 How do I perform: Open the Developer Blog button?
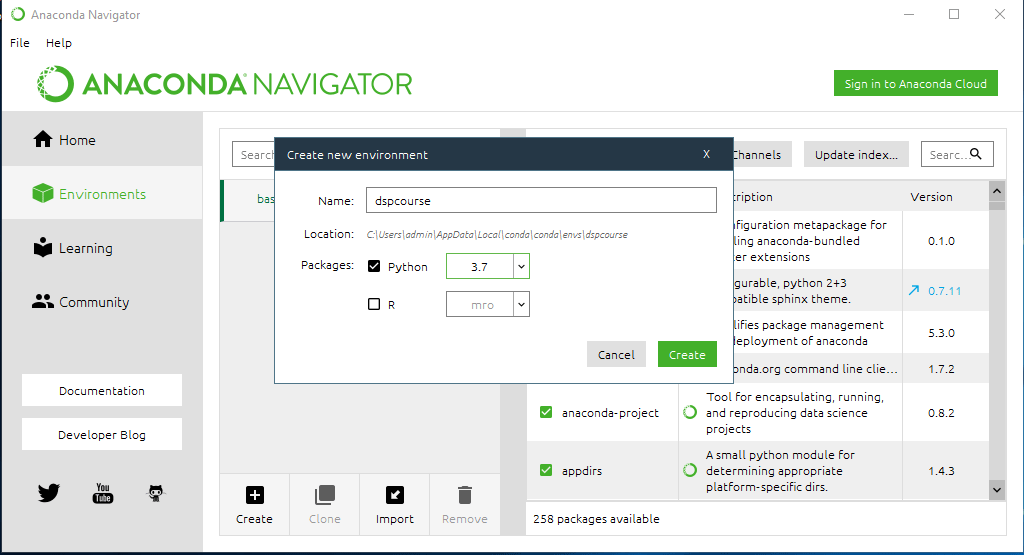pos(102,434)
